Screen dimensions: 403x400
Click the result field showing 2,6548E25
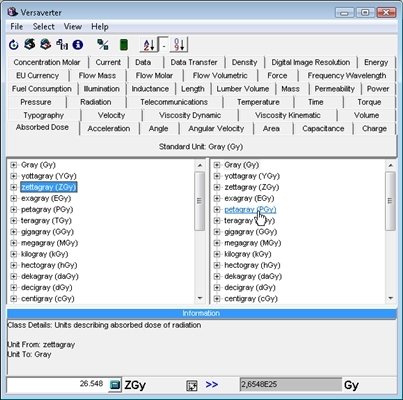click(290, 385)
